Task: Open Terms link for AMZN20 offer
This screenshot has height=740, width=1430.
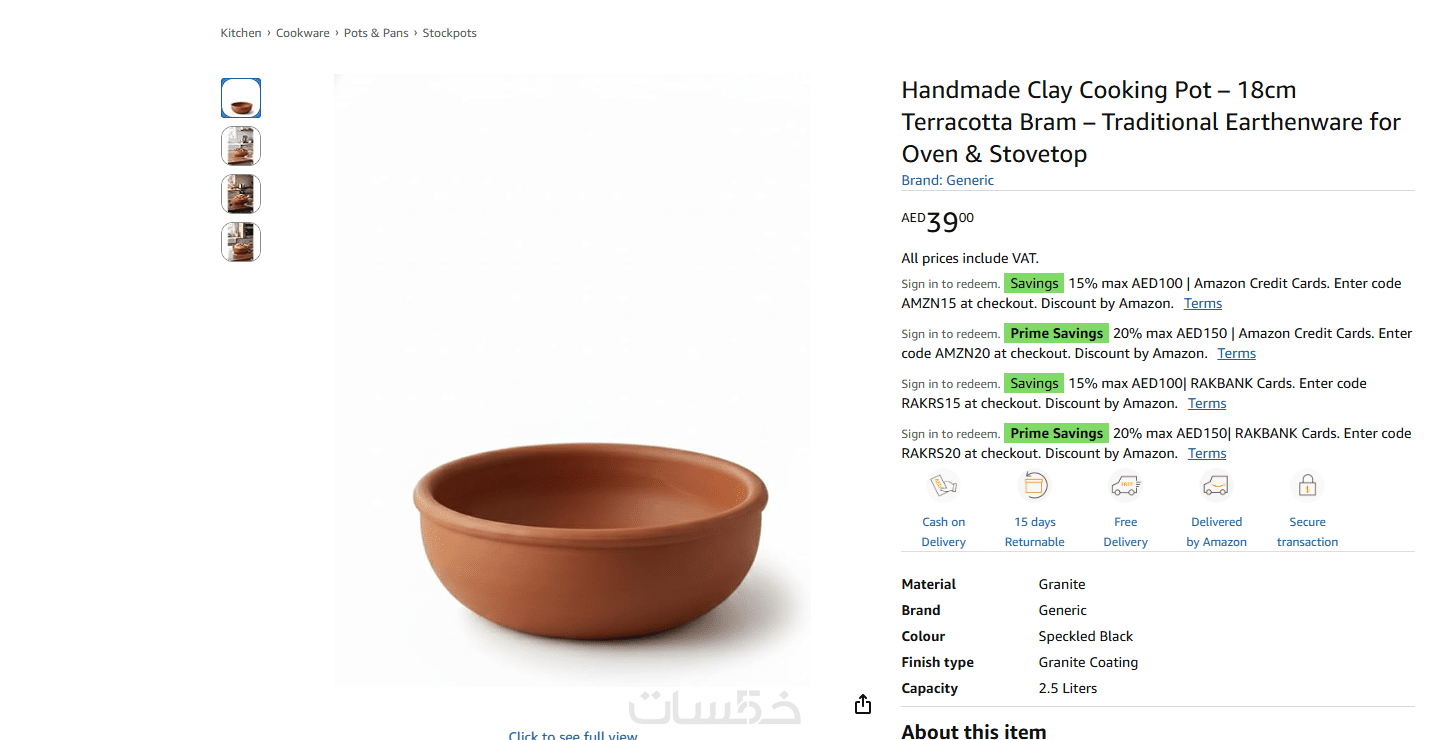Action: click(1237, 354)
